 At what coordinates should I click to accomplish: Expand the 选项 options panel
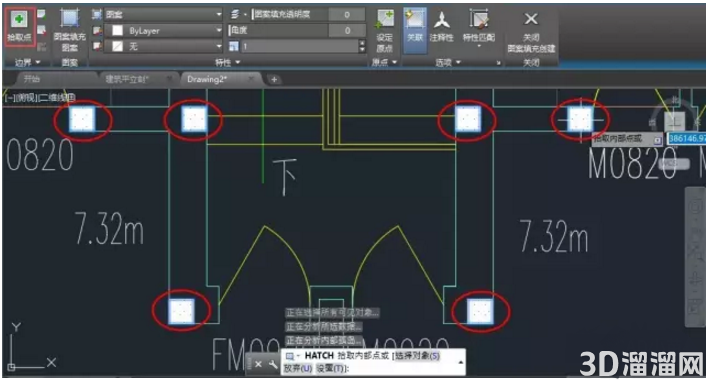click(x=448, y=62)
